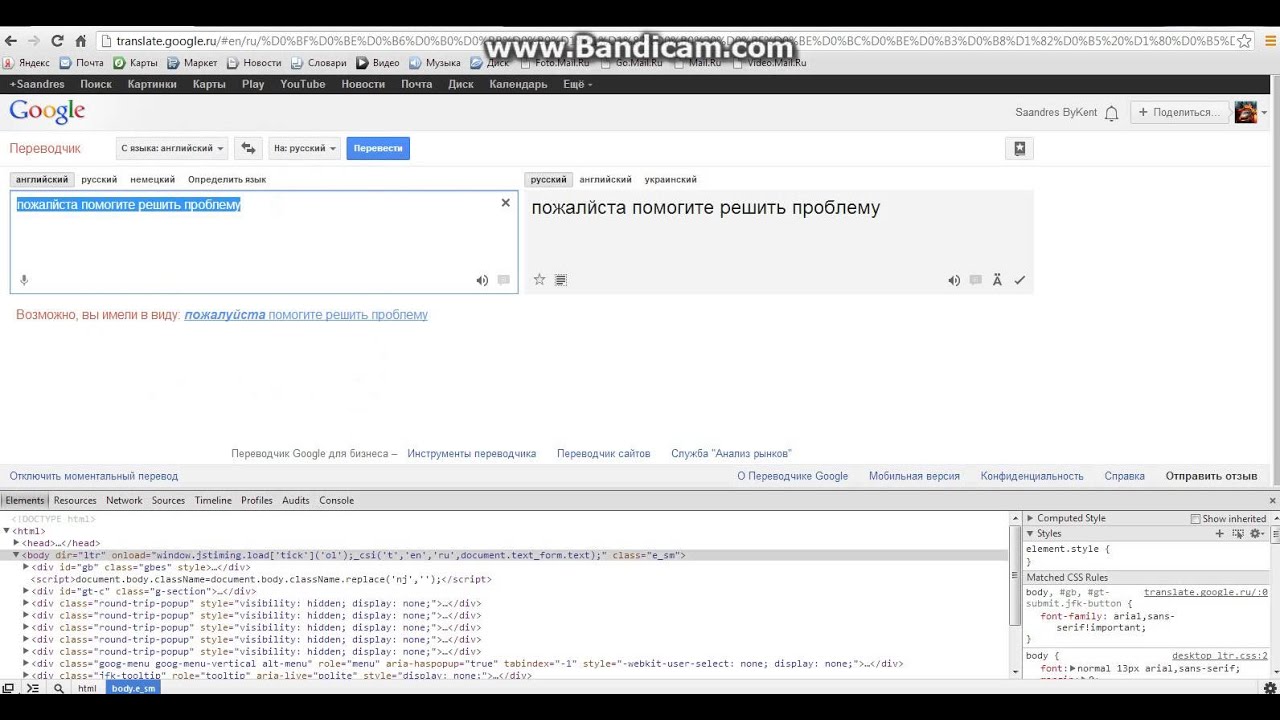Collapse the html node in the DOM tree
1280x720 pixels.
pyautogui.click(x=7, y=531)
